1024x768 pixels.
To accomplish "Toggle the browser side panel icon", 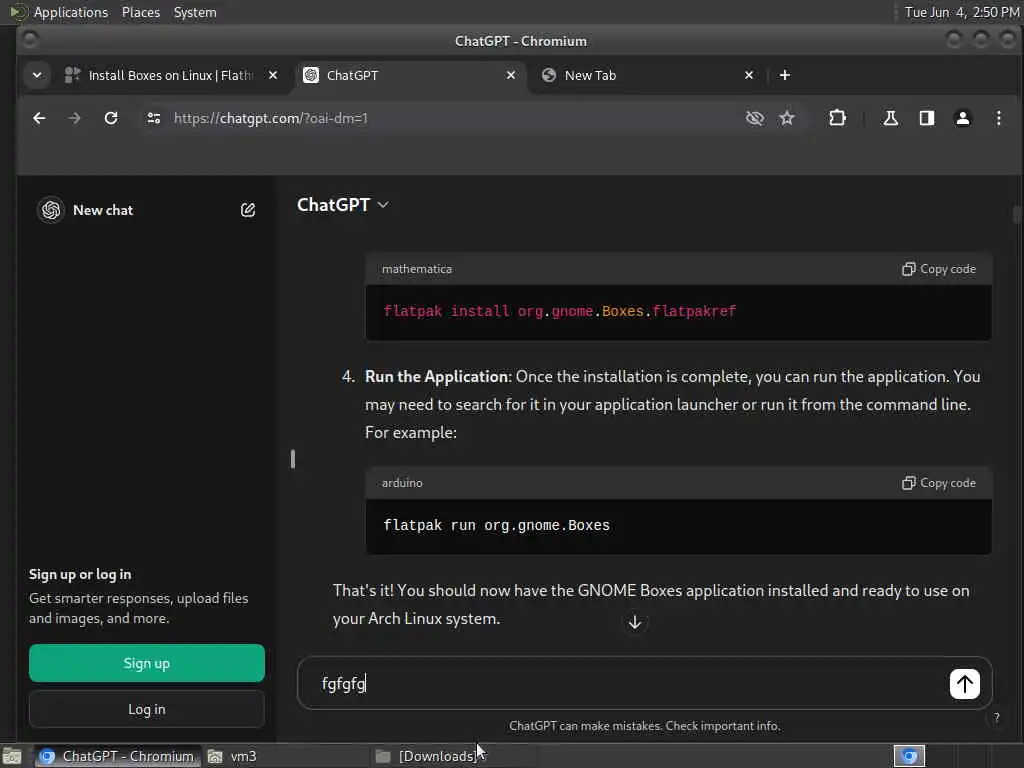I will pyautogui.click(x=927, y=118).
